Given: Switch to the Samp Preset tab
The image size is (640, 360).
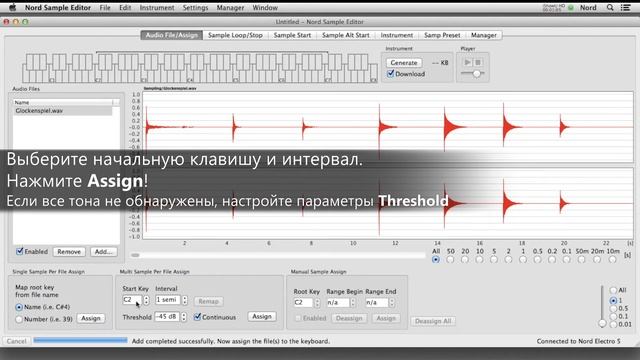Looking at the screenshot, I should 442,35.
